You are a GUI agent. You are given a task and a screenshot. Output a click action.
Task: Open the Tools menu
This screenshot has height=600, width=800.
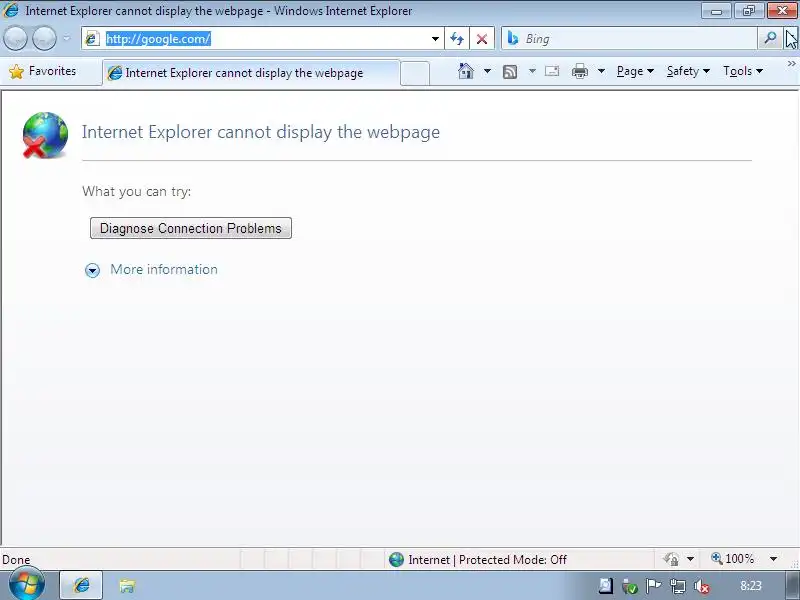tap(743, 71)
